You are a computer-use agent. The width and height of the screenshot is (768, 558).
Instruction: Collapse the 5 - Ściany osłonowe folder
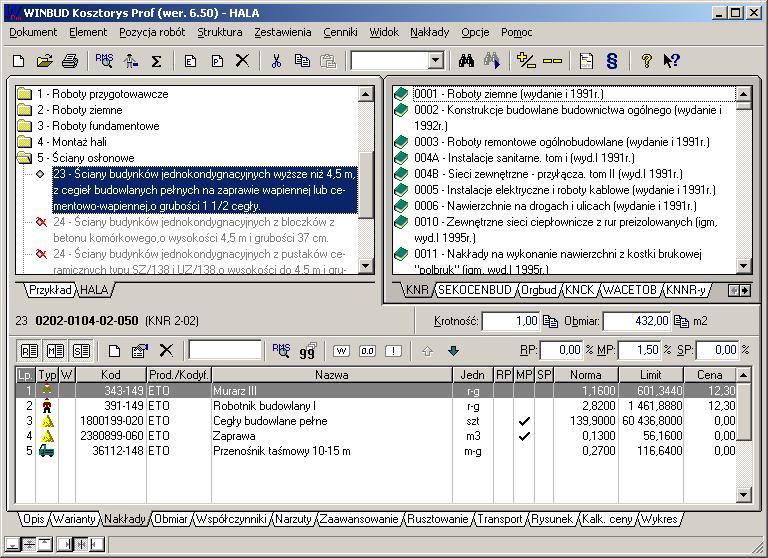tap(24, 158)
